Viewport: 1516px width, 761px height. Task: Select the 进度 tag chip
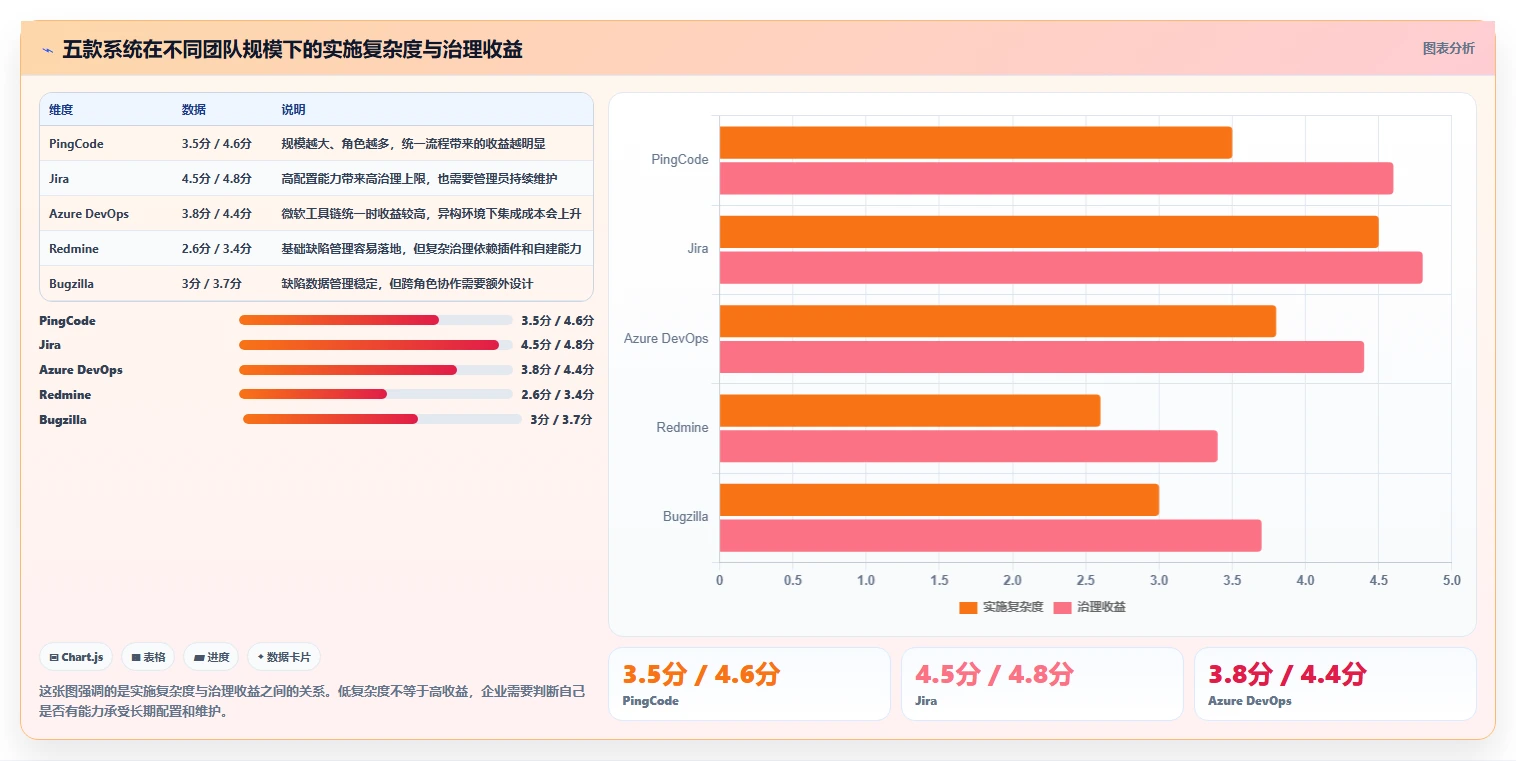click(211, 657)
